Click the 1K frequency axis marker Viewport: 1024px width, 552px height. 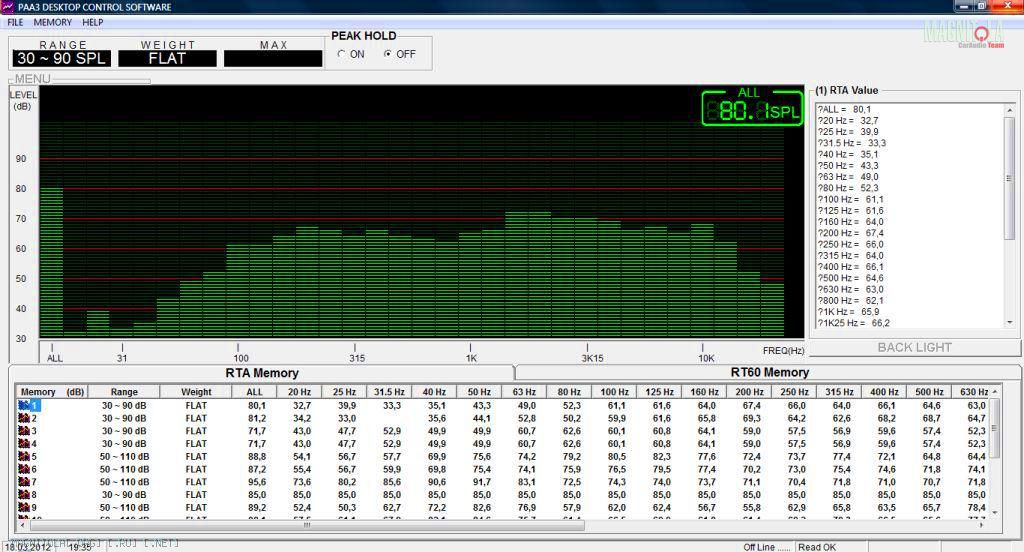click(471, 359)
